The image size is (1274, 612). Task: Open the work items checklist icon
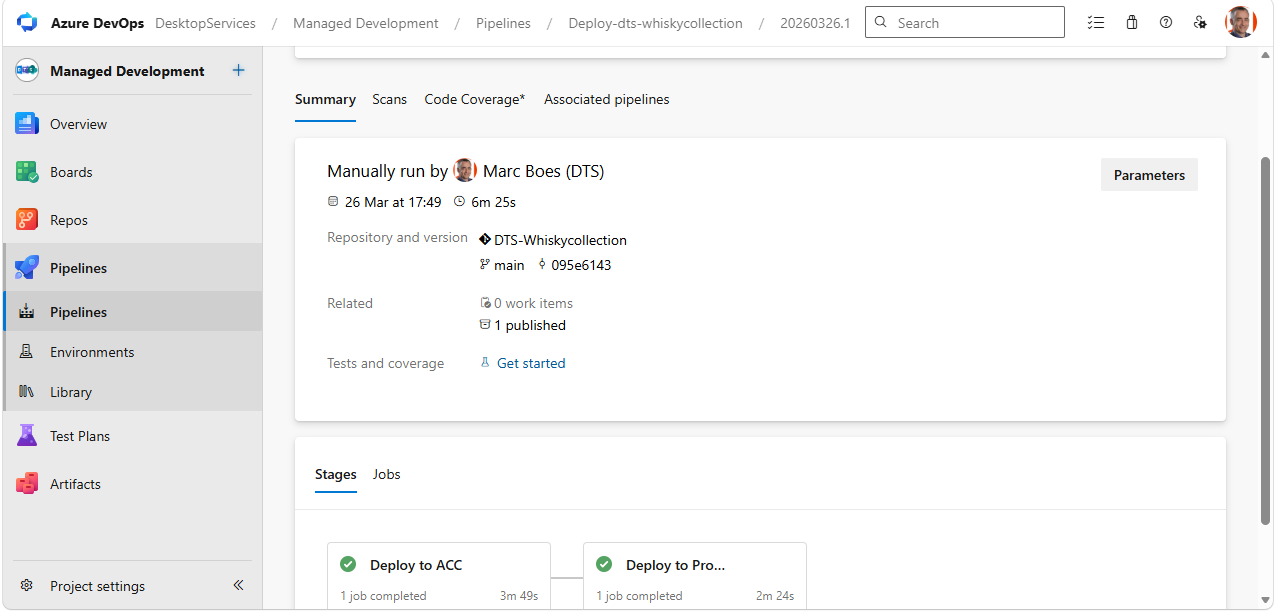point(1097,22)
